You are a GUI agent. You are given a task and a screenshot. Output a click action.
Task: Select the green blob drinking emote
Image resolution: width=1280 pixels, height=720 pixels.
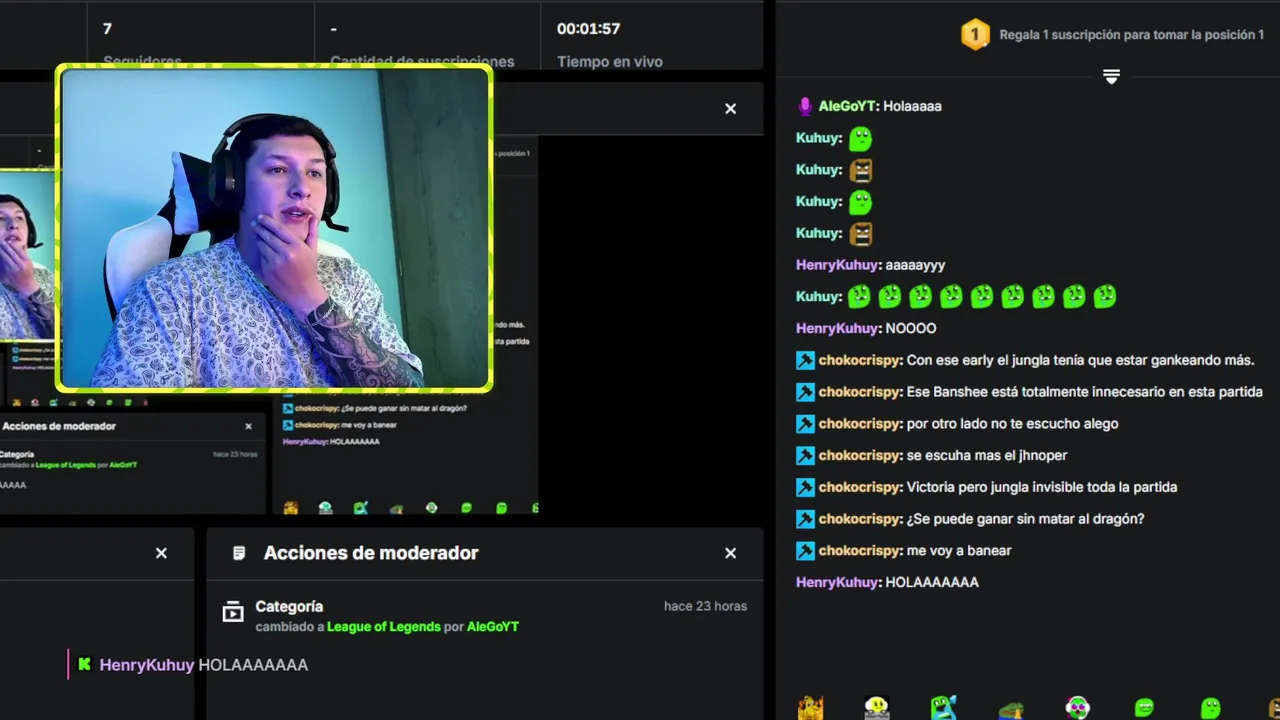pyautogui.click(x=944, y=708)
